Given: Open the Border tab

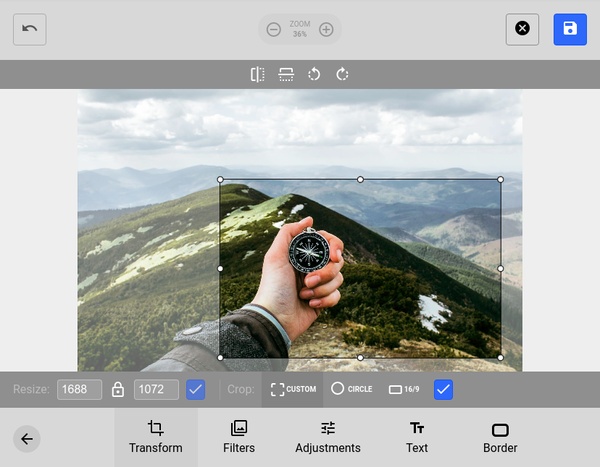Looking at the screenshot, I should point(500,437).
